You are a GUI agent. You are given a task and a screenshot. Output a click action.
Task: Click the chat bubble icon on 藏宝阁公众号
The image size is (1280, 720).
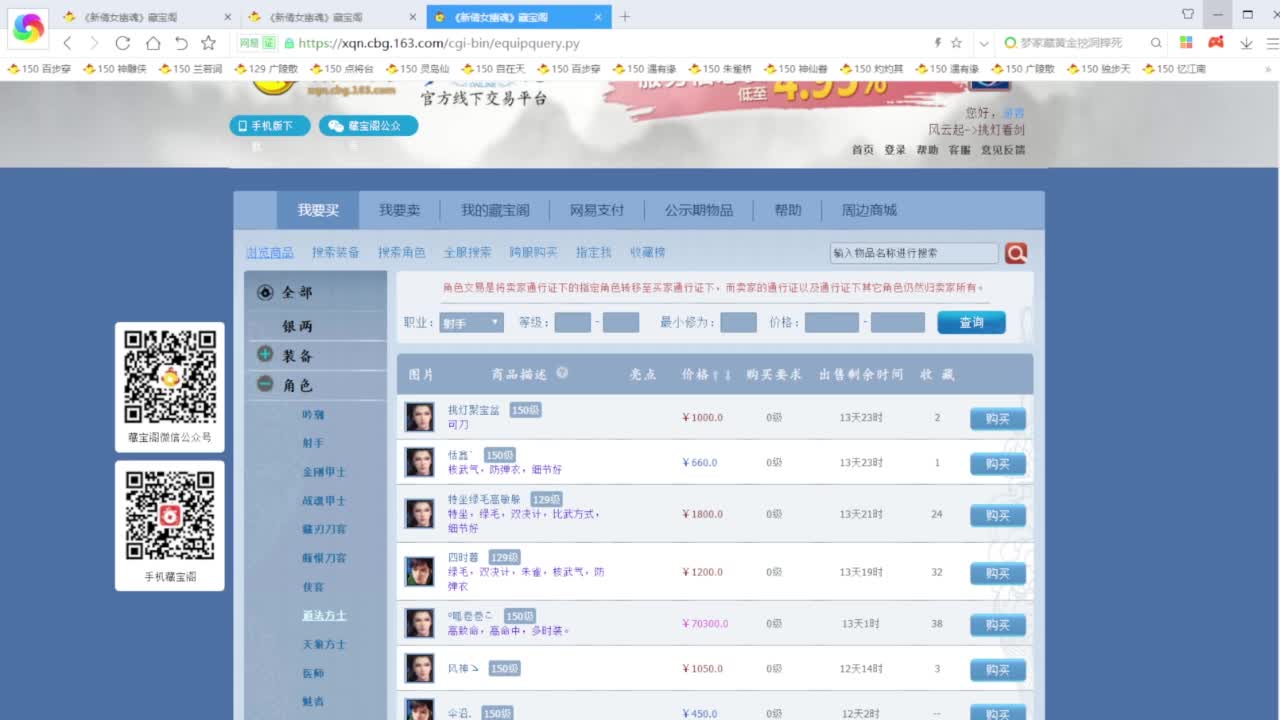(x=336, y=125)
